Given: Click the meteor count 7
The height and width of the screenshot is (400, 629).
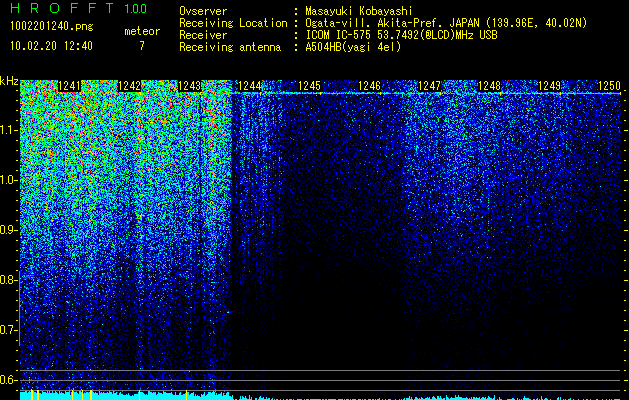Looking at the screenshot, I should coord(142,46).
